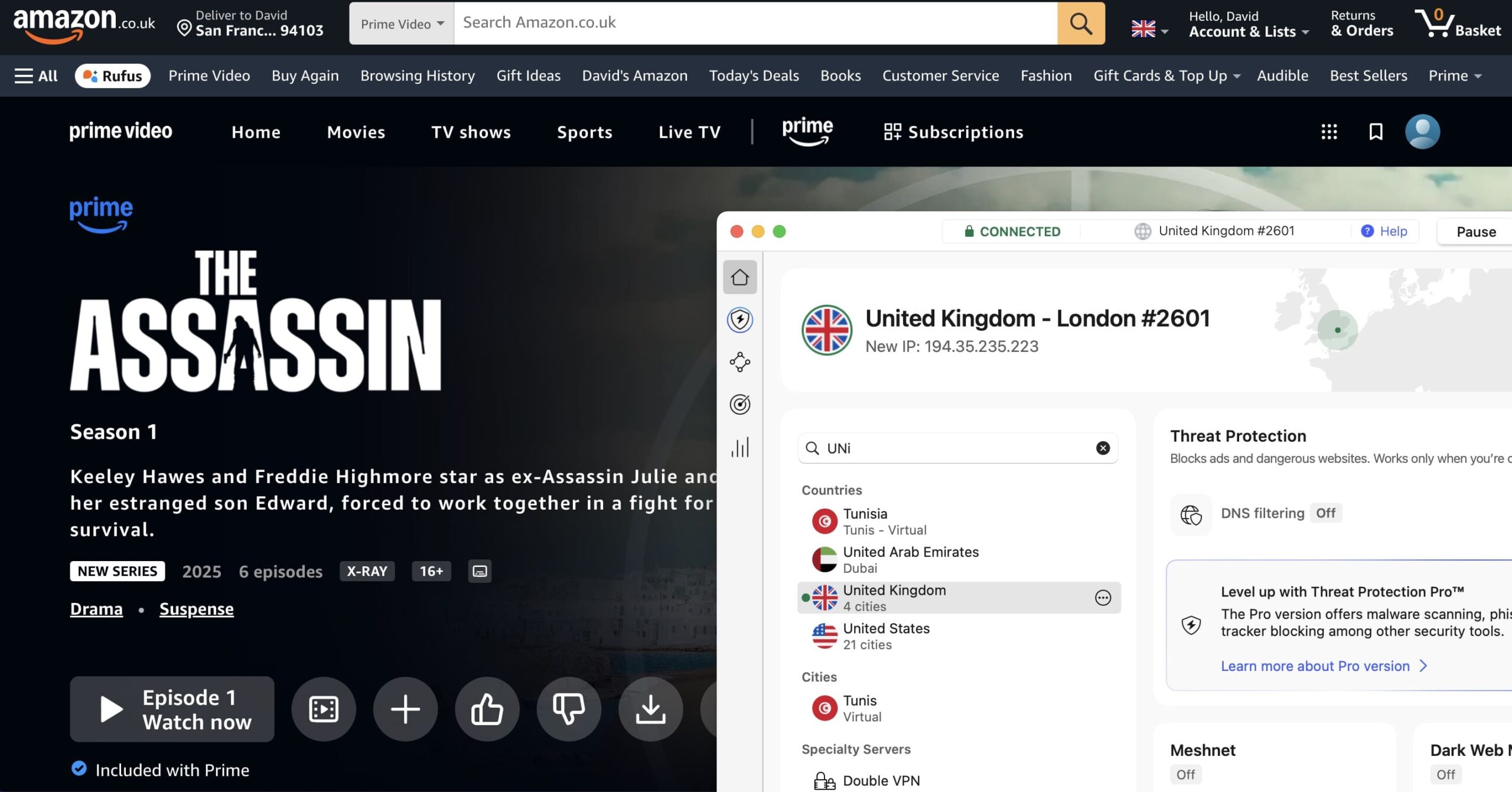Pause the VPN connection
1512x792 pixels.
click(1475, 231)
